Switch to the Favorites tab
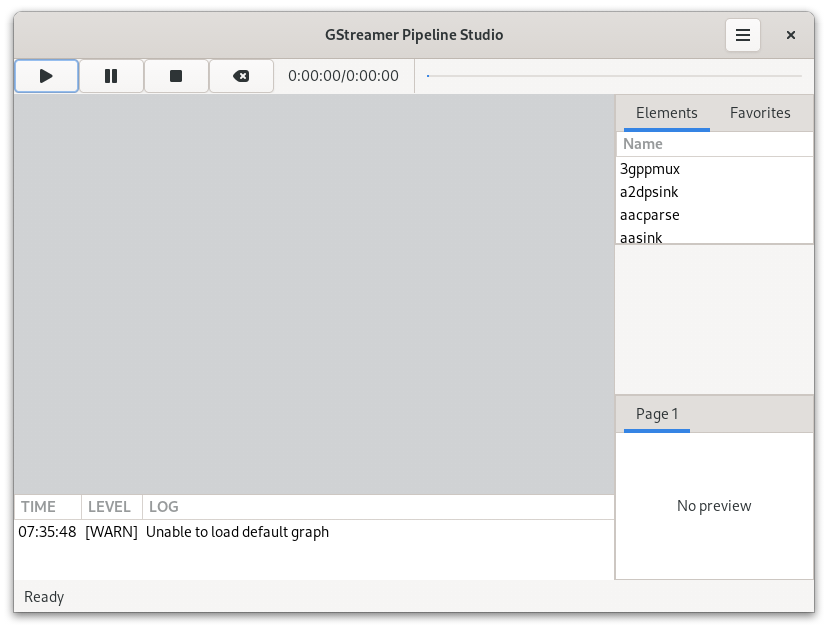828x629 pixels. click(760, 113)
